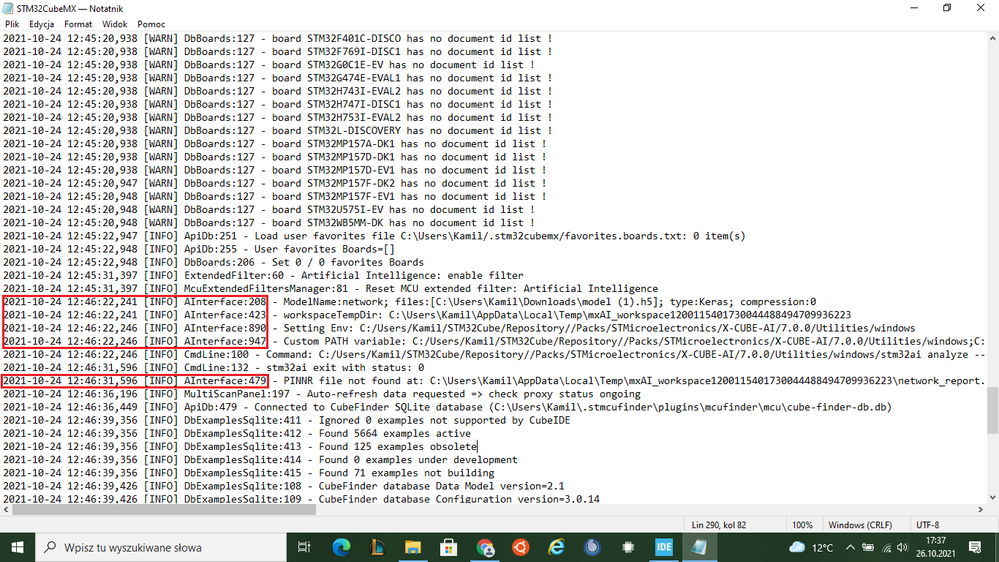Click the 'STM32L-DISCOVERY' board line
The image size is (999, 562).
[278, 131]
